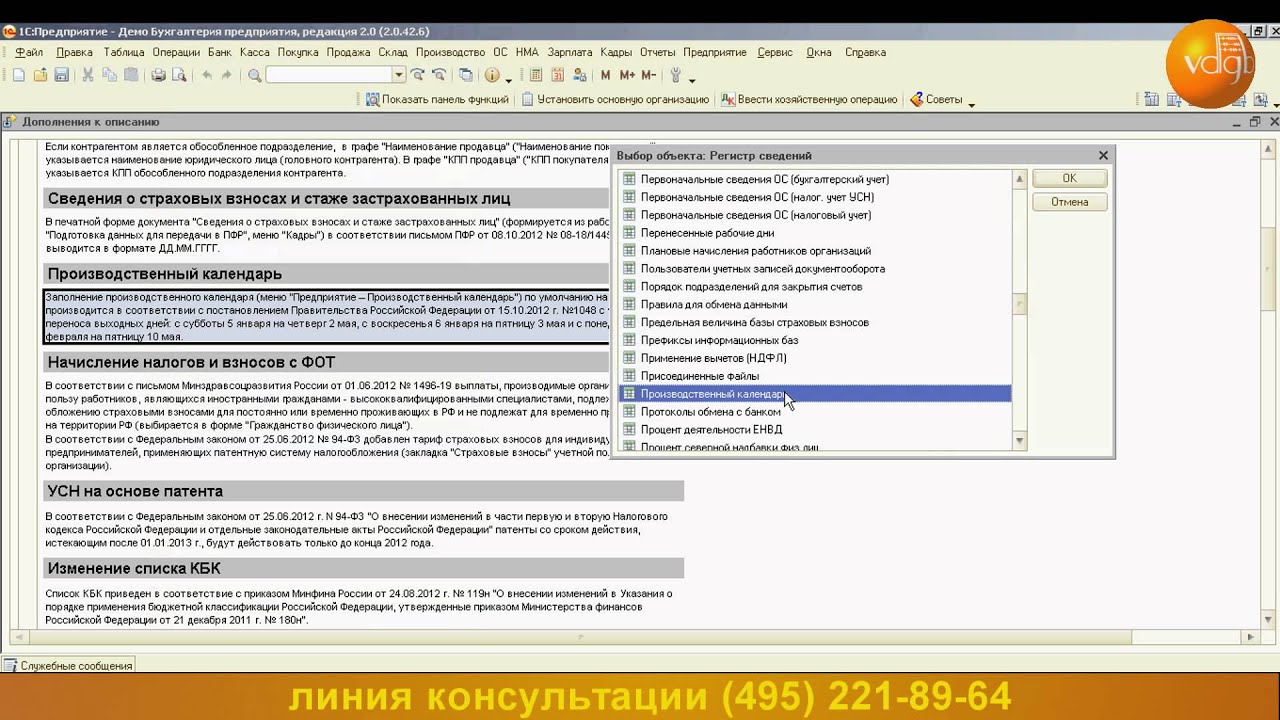Screen dimensions: 1280x720
Task: Open the Предприятие menu
Action: [x=715, y=52]
